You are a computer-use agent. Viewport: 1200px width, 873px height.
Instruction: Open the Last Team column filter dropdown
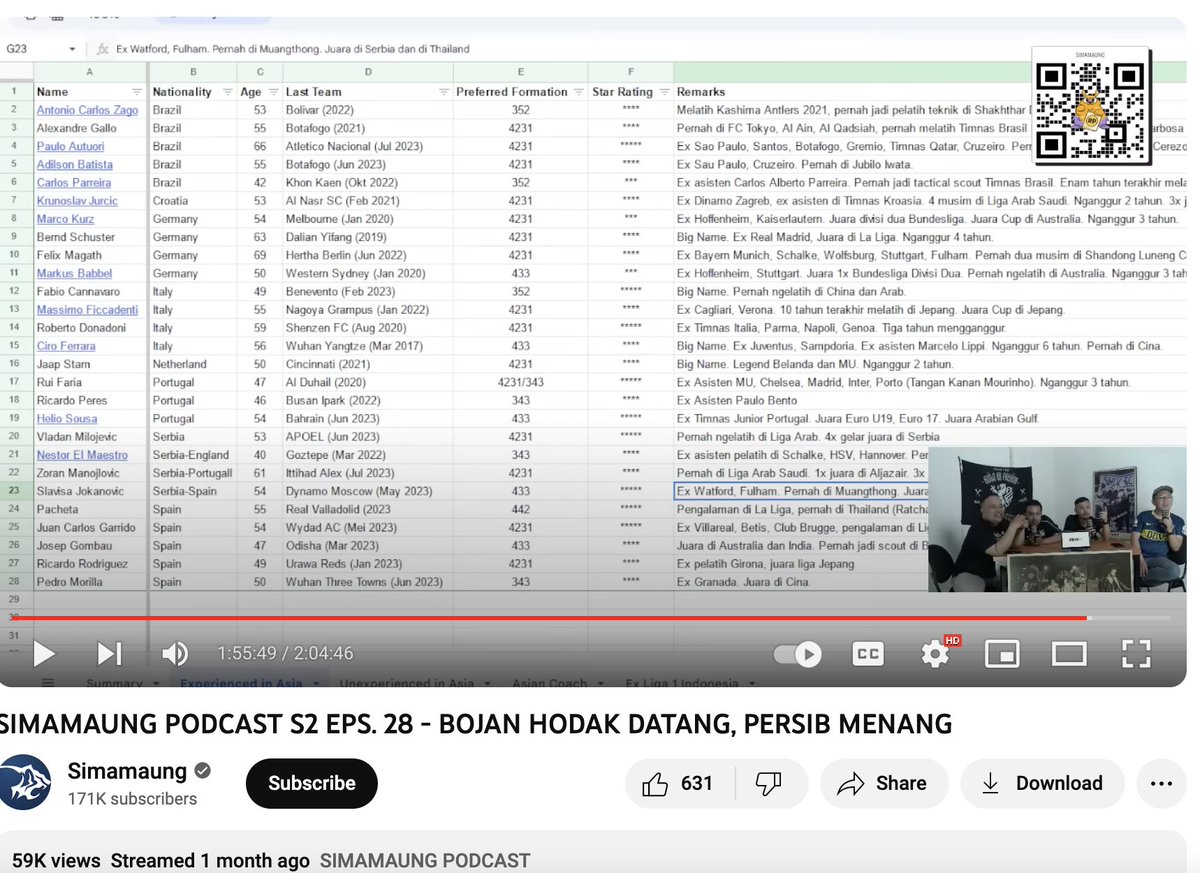(443, 92)
